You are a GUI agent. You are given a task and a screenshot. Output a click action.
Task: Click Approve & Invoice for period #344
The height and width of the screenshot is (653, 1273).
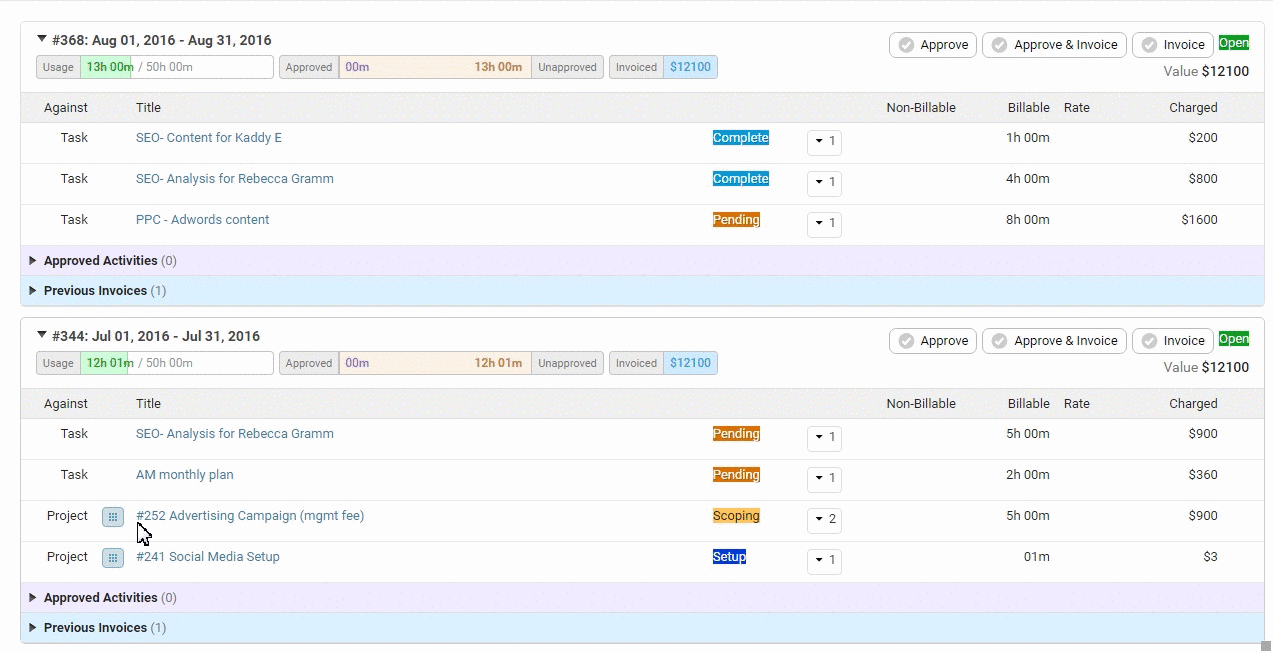(x=1054, y=341)
